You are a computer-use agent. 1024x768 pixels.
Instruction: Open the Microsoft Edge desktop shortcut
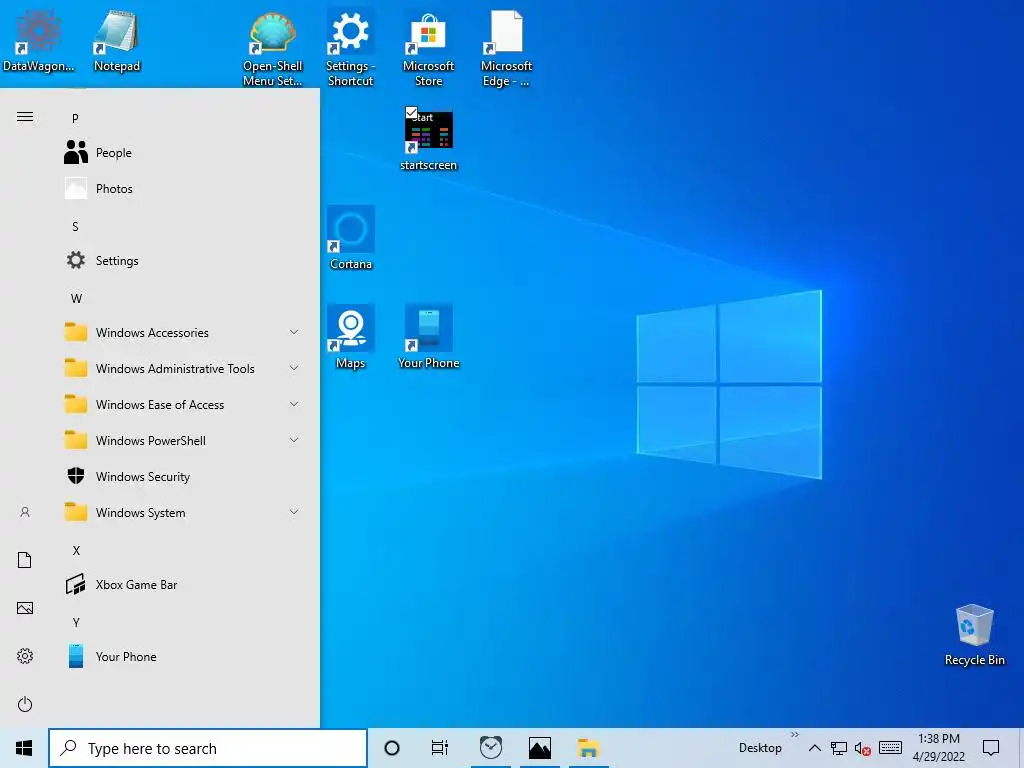click(x=506, y=49)
